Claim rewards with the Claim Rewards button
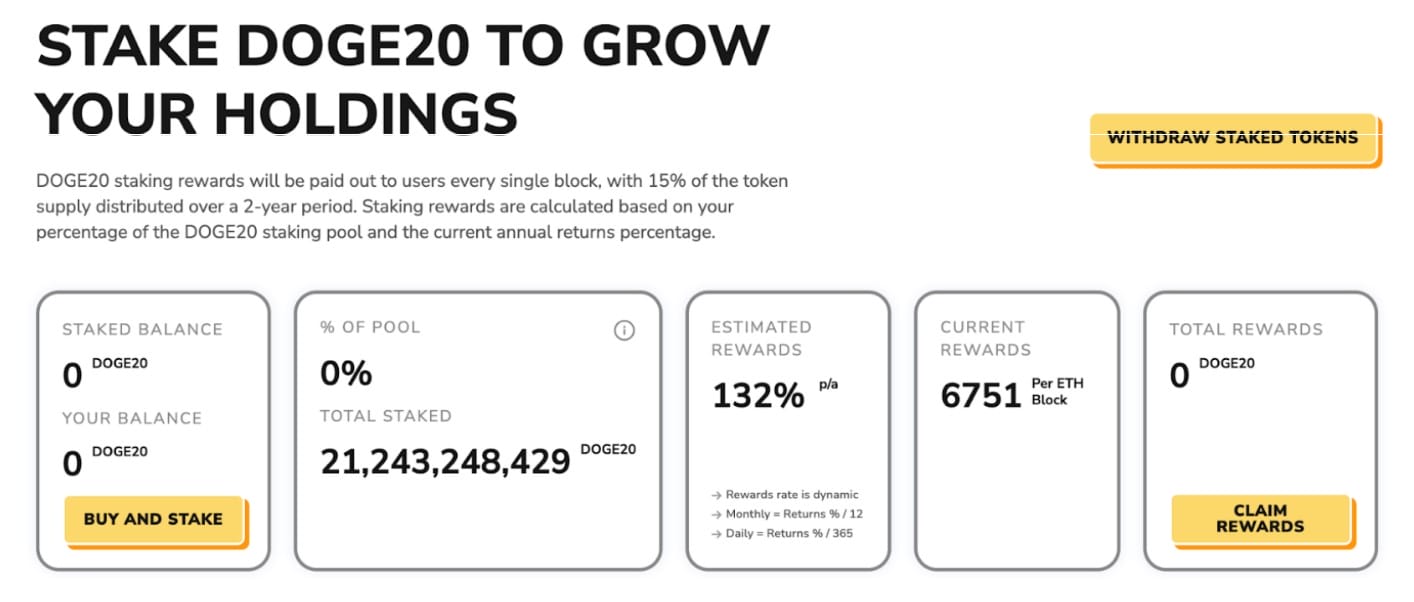The width and height of the screenshot is (1414, 602). click(x=1260, y=518)
